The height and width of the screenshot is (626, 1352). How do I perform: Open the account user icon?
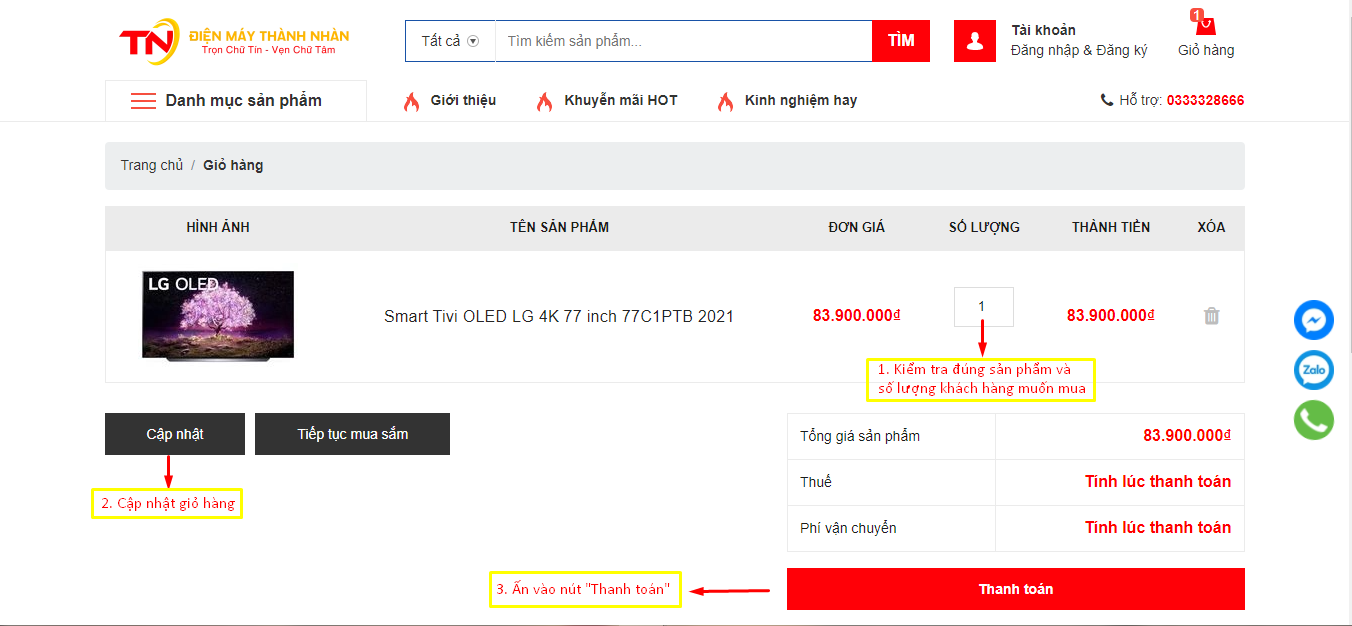[974, 41]
